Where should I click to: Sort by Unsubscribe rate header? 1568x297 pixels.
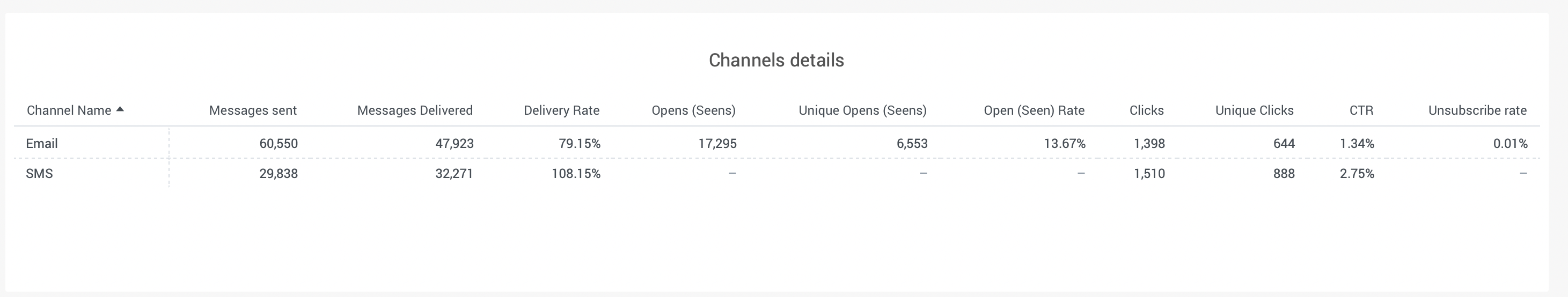pyautogui.click(x=1477, y=111)
